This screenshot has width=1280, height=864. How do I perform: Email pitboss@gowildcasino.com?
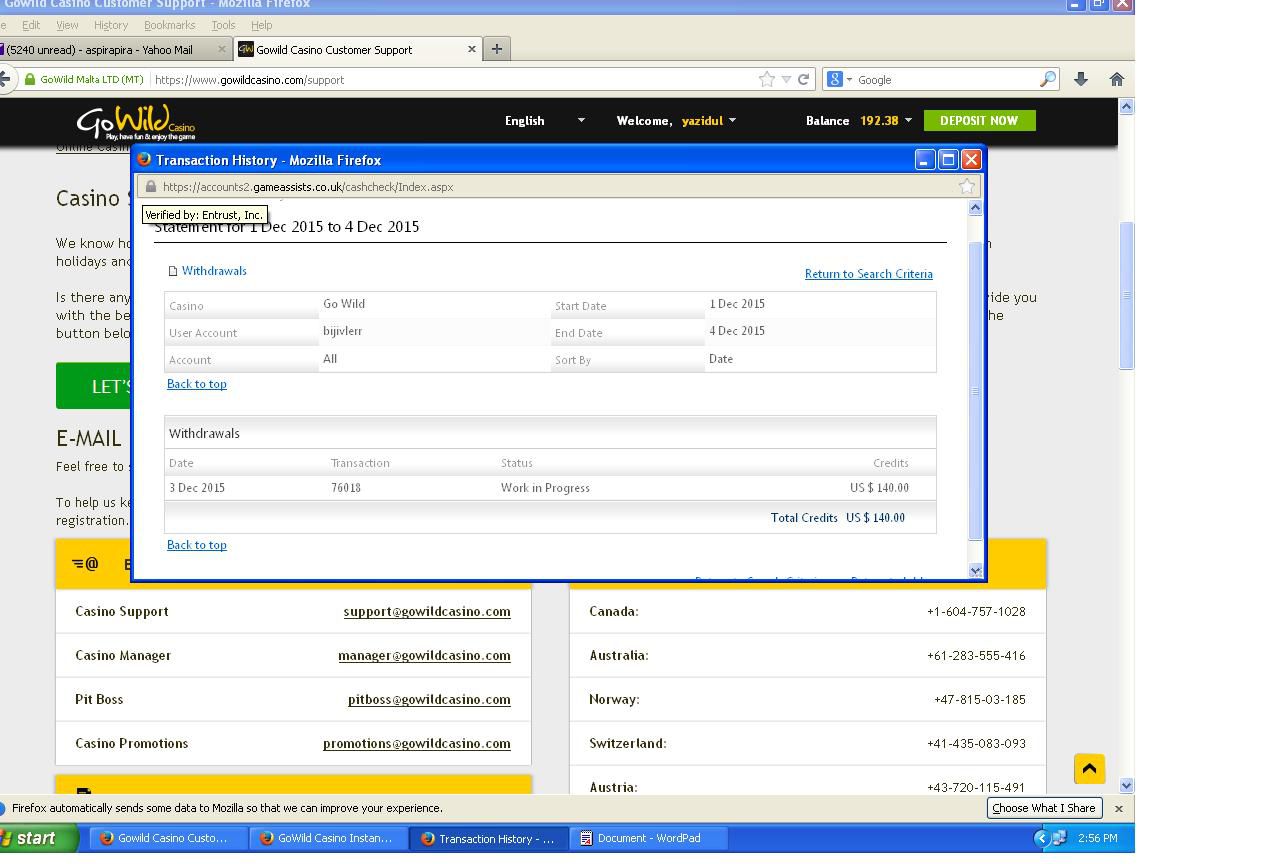point(429,700)
